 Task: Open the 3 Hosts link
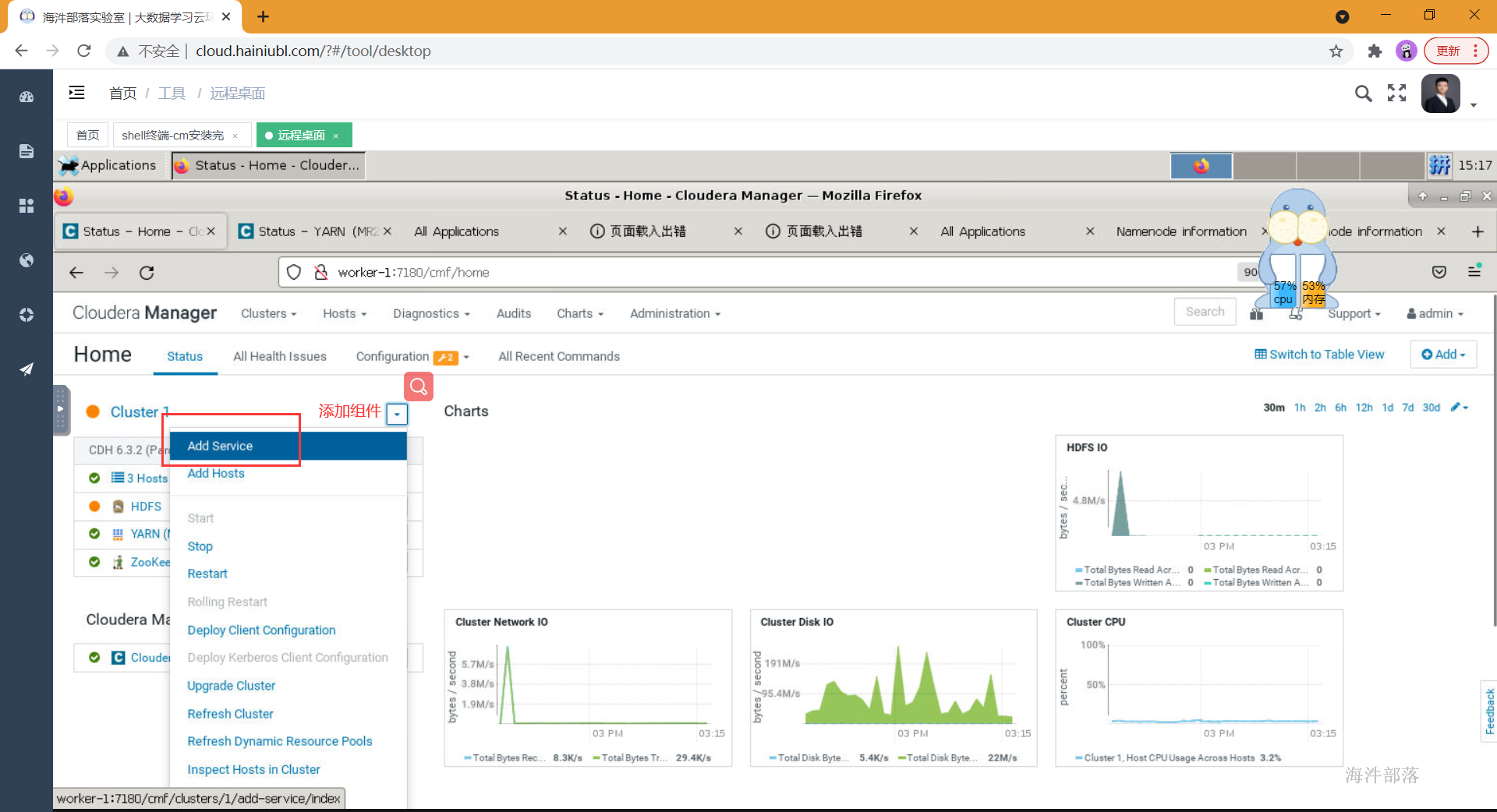147,478
